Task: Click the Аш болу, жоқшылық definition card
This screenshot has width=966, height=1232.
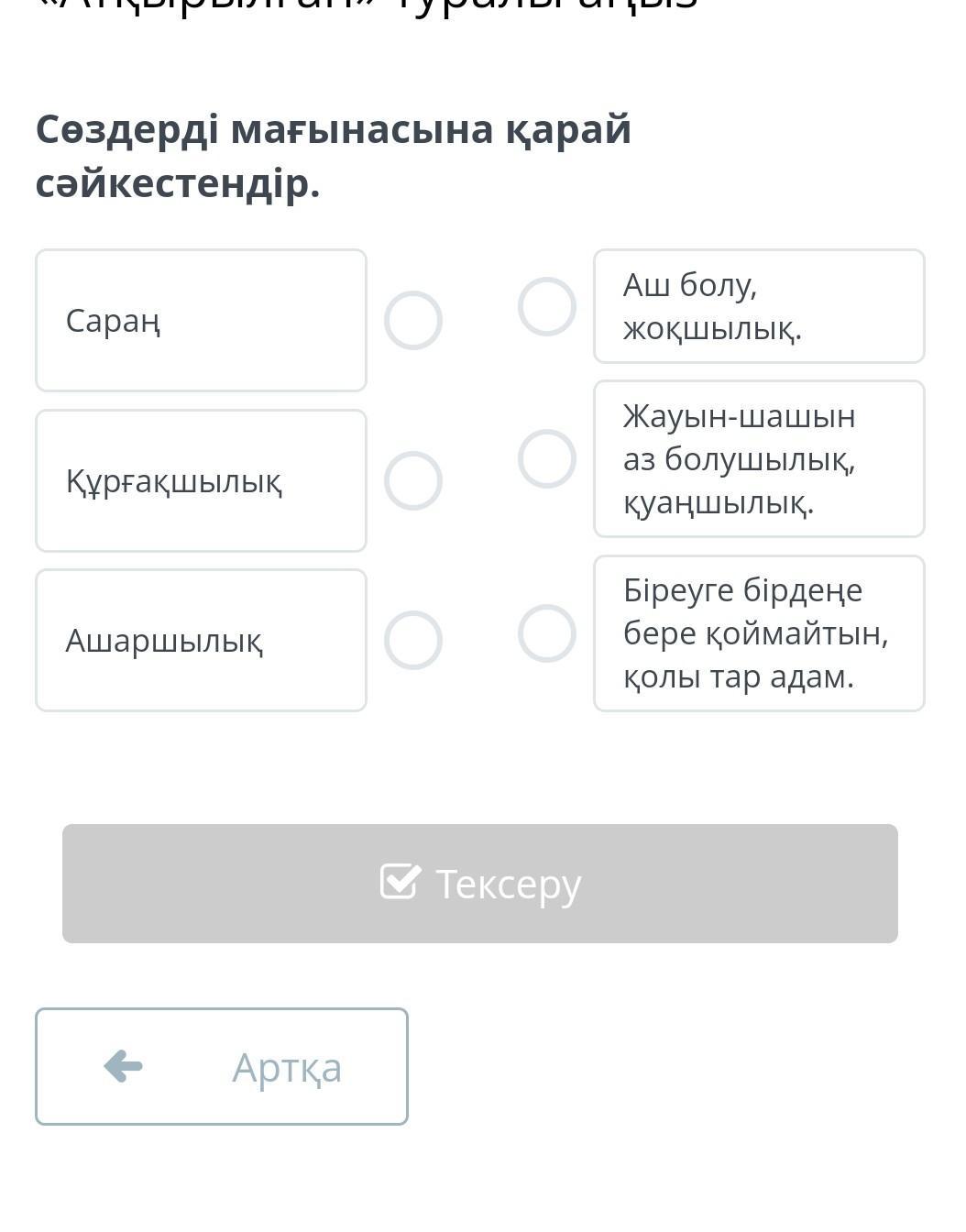Action: pyautogui.click(x=759, y=306)
